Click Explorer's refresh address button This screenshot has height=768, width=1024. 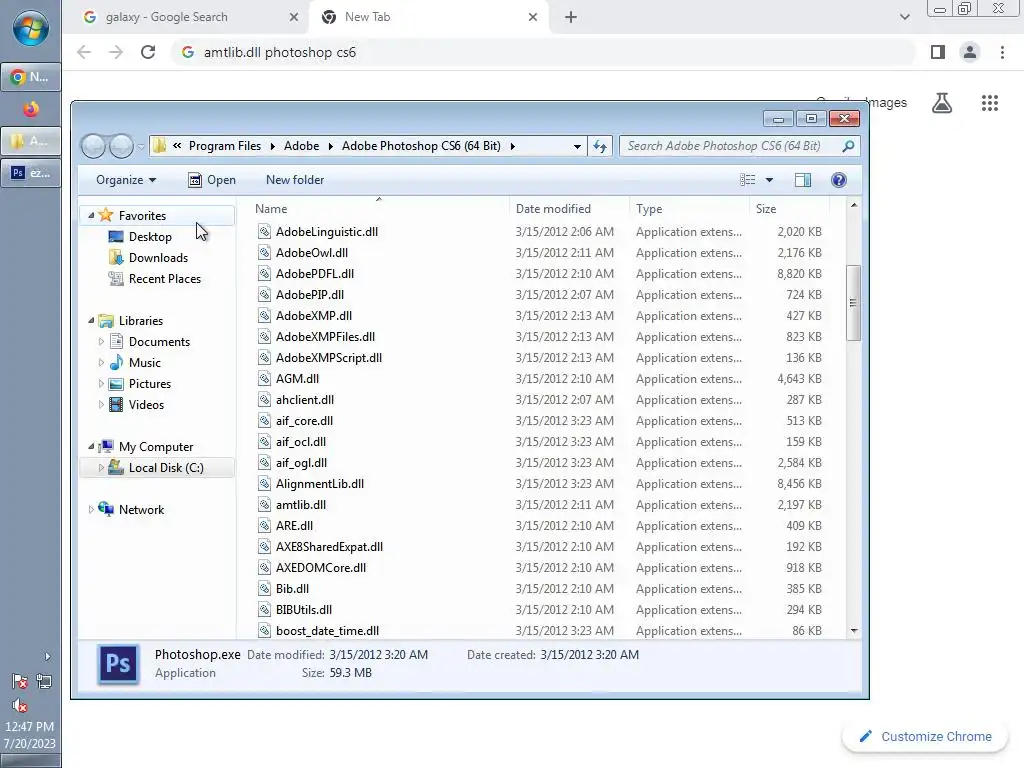(x=600, y=146)
